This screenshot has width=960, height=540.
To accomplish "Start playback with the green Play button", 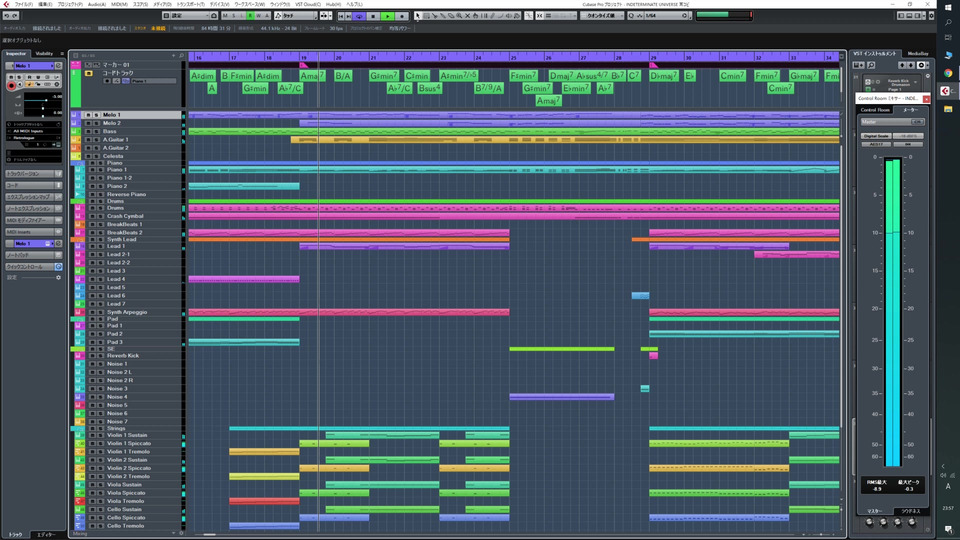I will [388, 16].
